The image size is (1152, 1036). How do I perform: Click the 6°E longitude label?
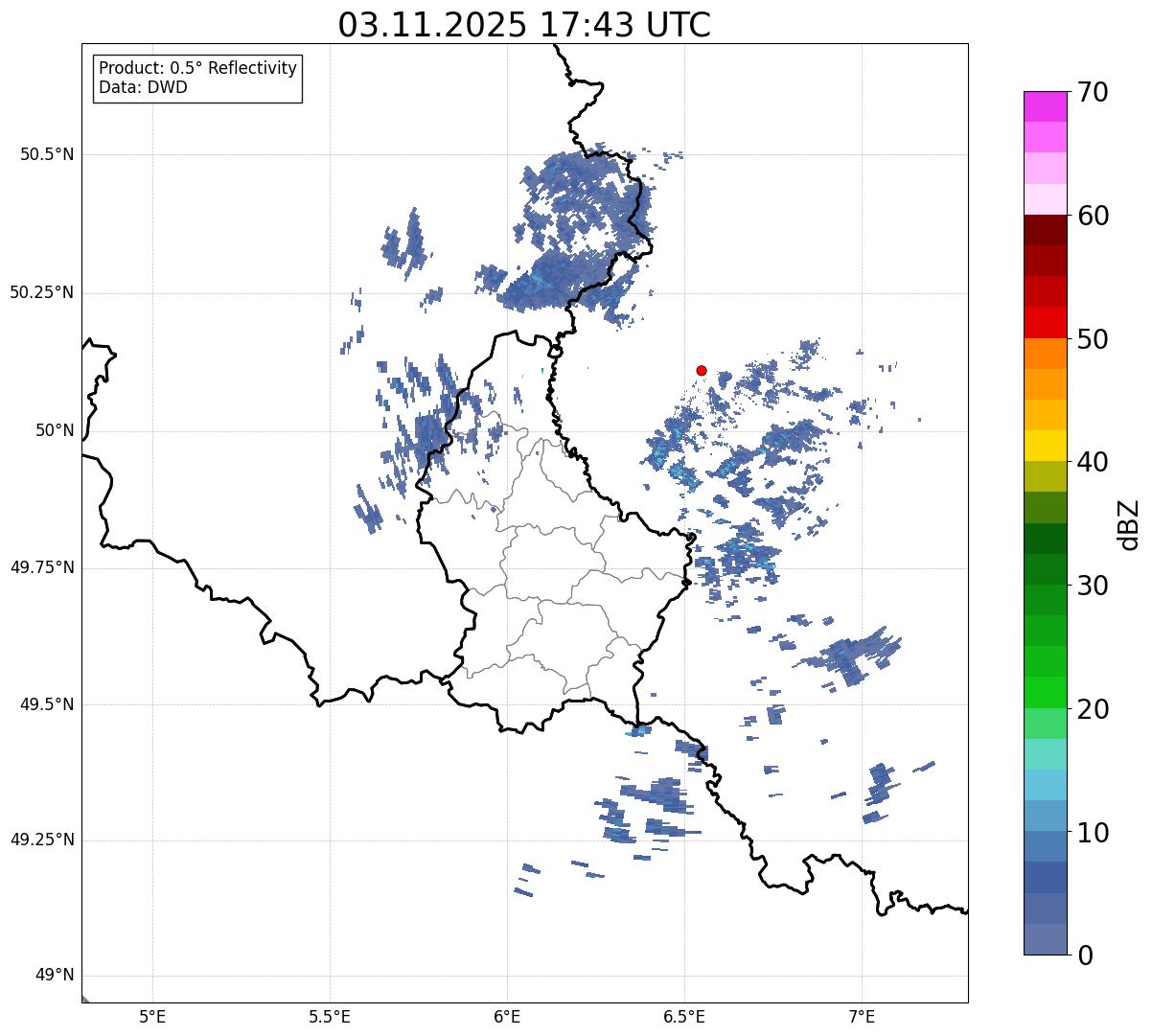point(507,1017)
